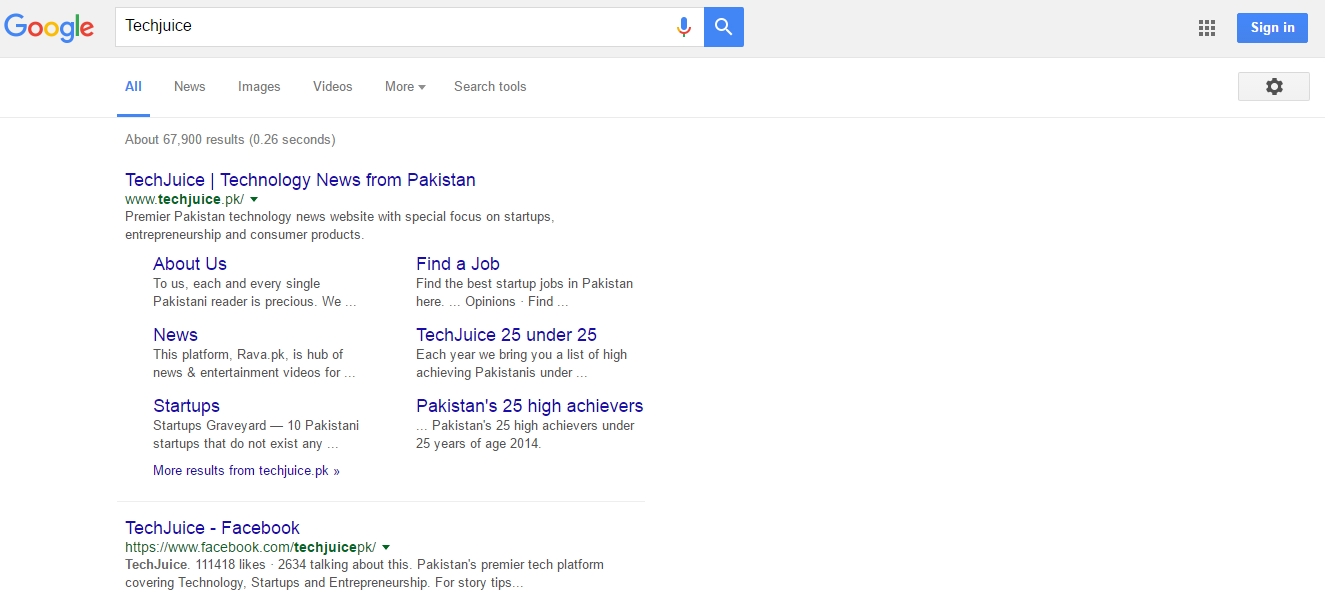This screenshot has width=1325, height=615.
Task: Select the All results tab
Action: click(133, 86)
